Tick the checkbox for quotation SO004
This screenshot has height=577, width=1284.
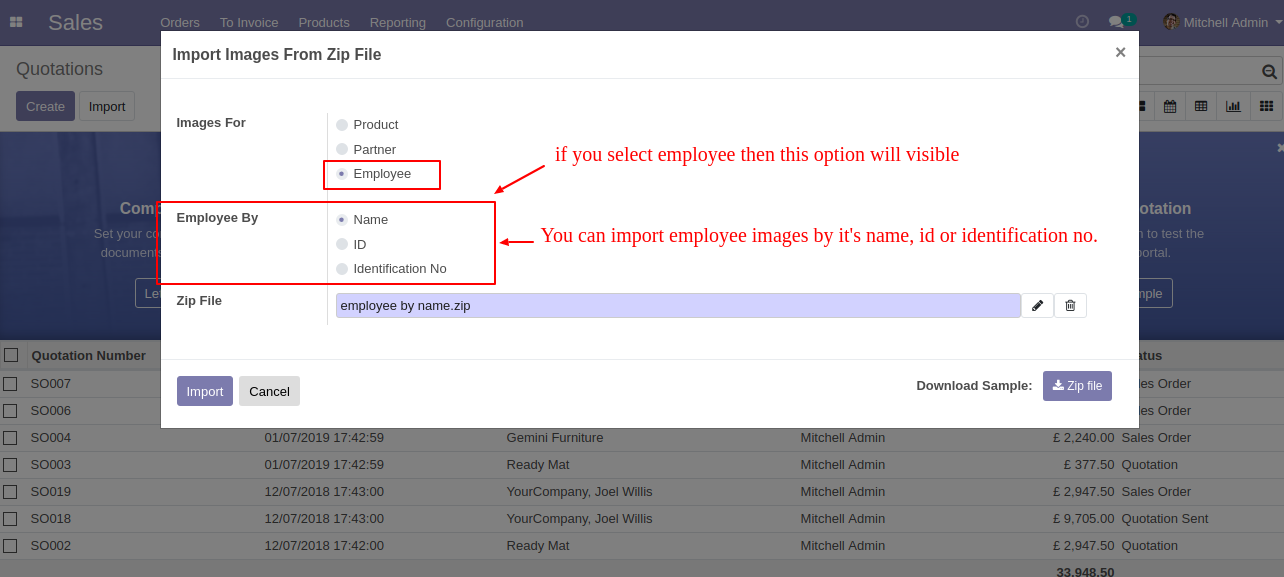pos(10,437)
